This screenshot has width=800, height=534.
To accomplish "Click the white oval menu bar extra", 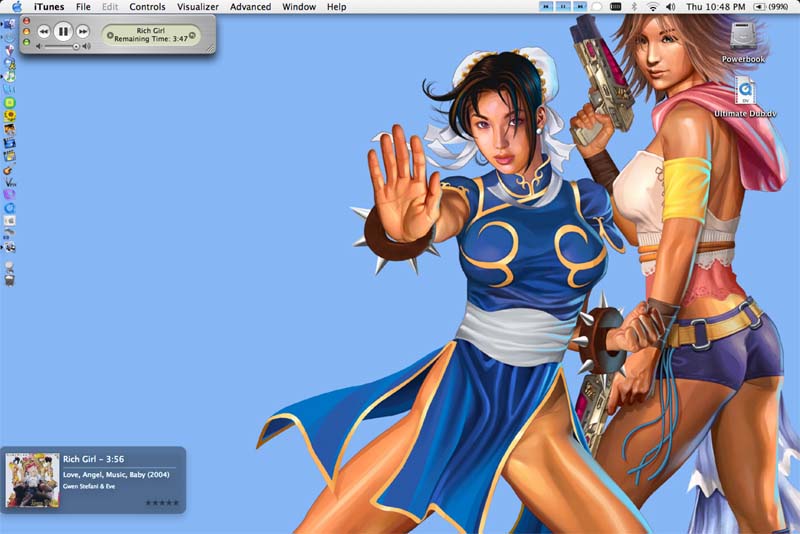I will click(596, 7).
